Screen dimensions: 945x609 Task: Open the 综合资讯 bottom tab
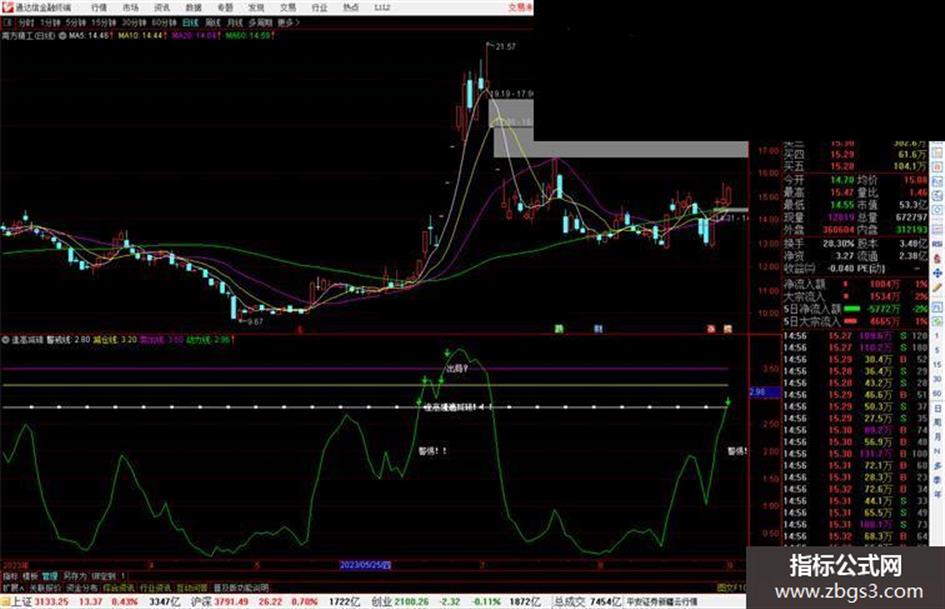pyautogui.click(x=118, y=587)
